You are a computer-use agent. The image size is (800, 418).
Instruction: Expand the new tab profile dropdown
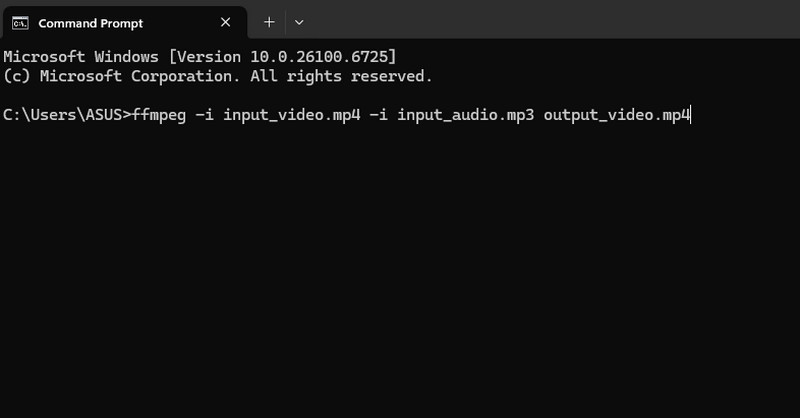point(299,22)
